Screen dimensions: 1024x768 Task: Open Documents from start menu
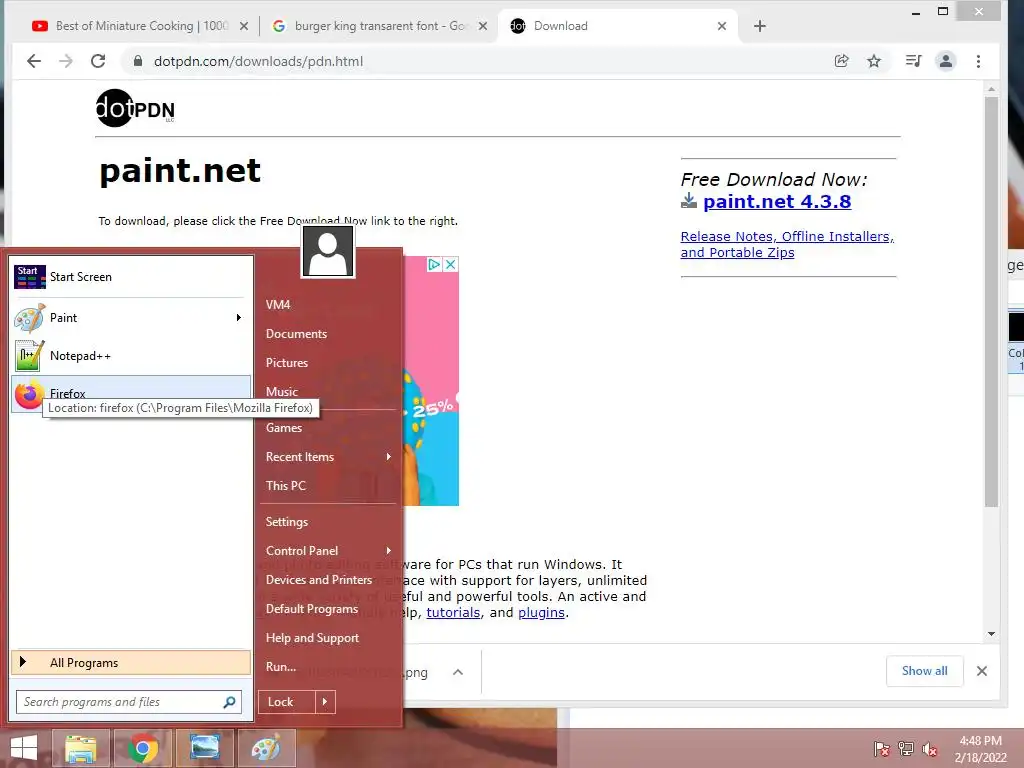pos(296,334)
